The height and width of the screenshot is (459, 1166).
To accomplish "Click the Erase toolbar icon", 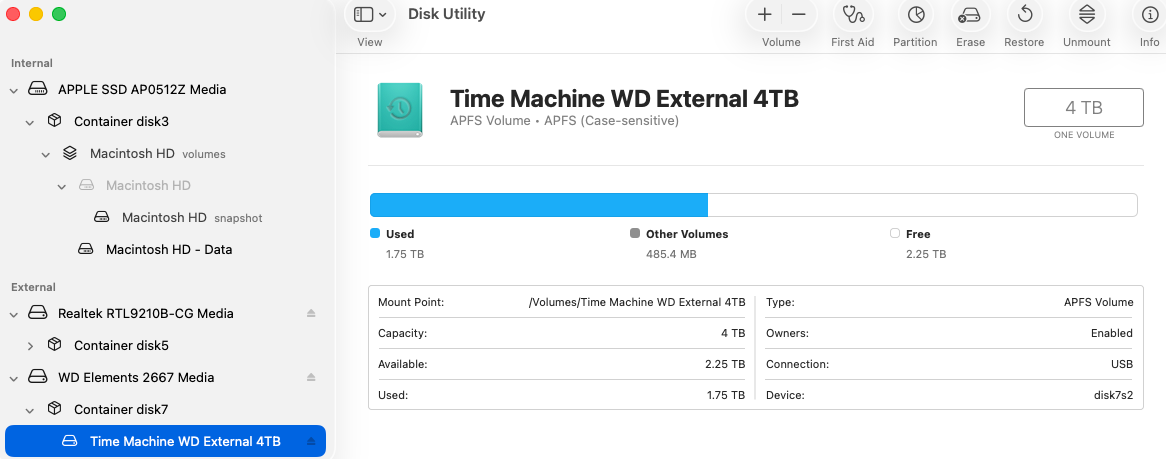I will [x=970, y=14].
